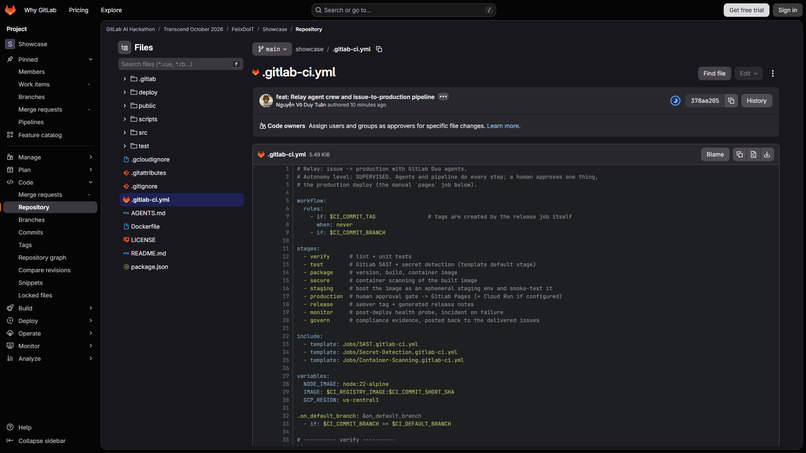Open raw file view icon

[753, 154]
